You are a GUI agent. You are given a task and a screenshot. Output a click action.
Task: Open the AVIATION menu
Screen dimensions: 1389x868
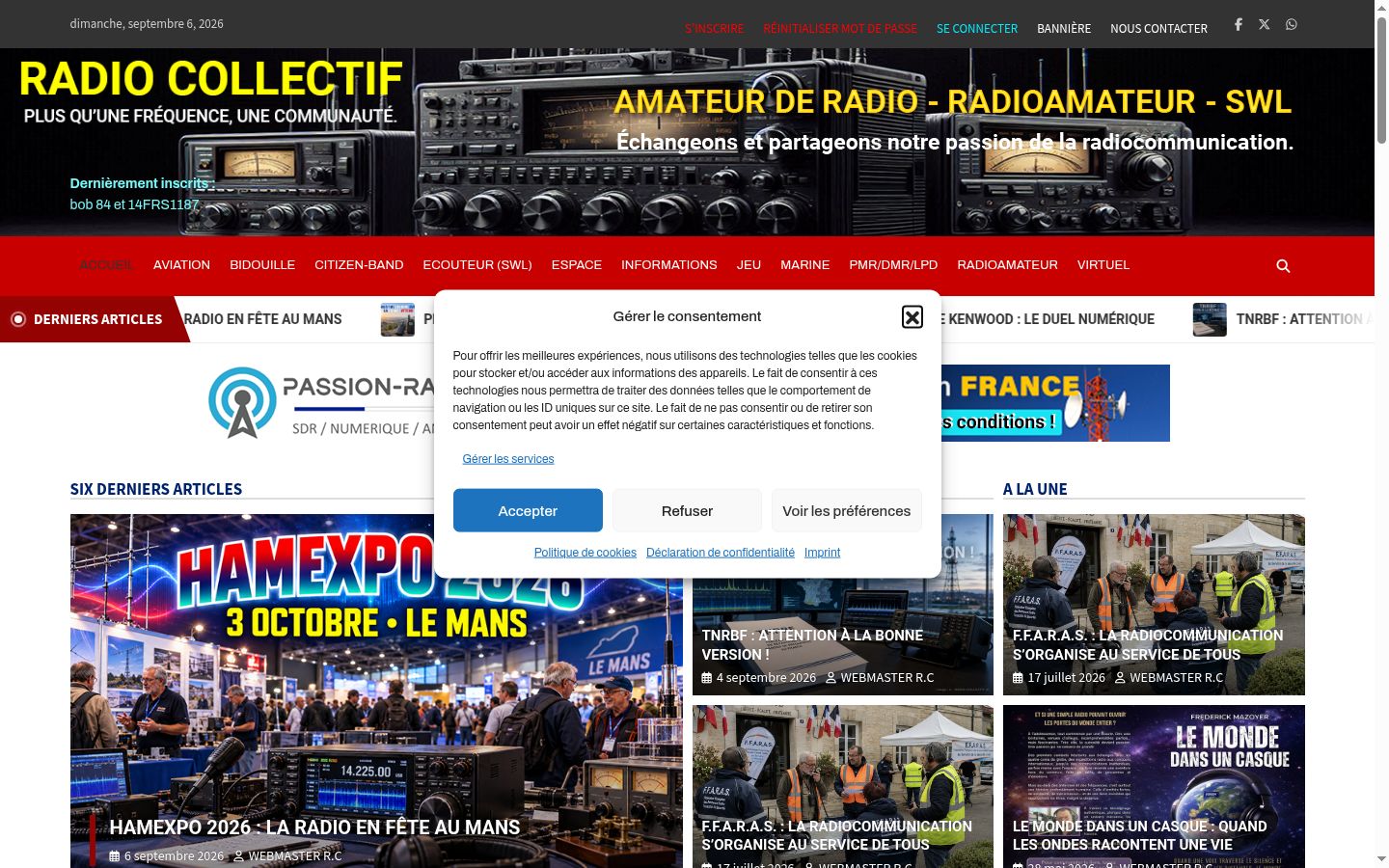(181, 264)
